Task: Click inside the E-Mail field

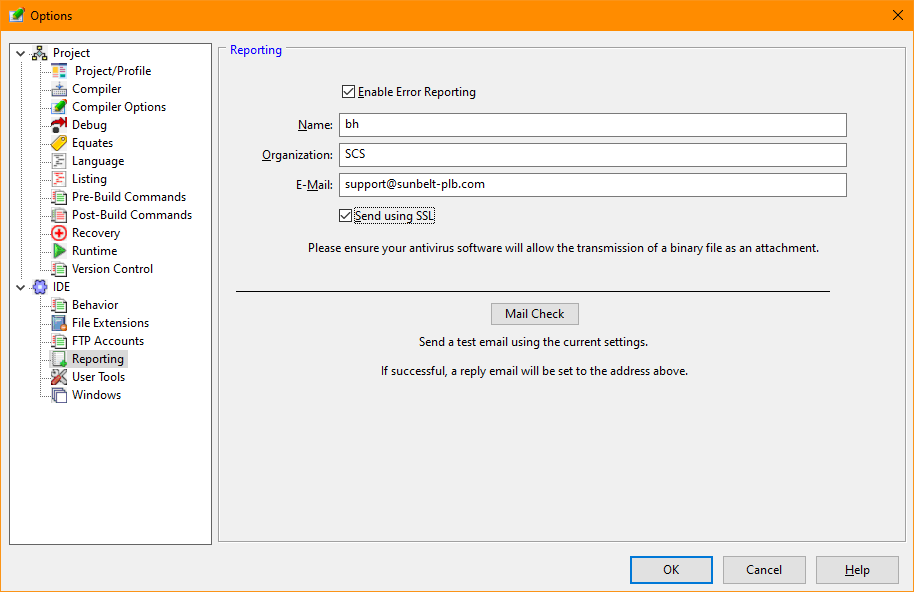Action: point(592,184)
